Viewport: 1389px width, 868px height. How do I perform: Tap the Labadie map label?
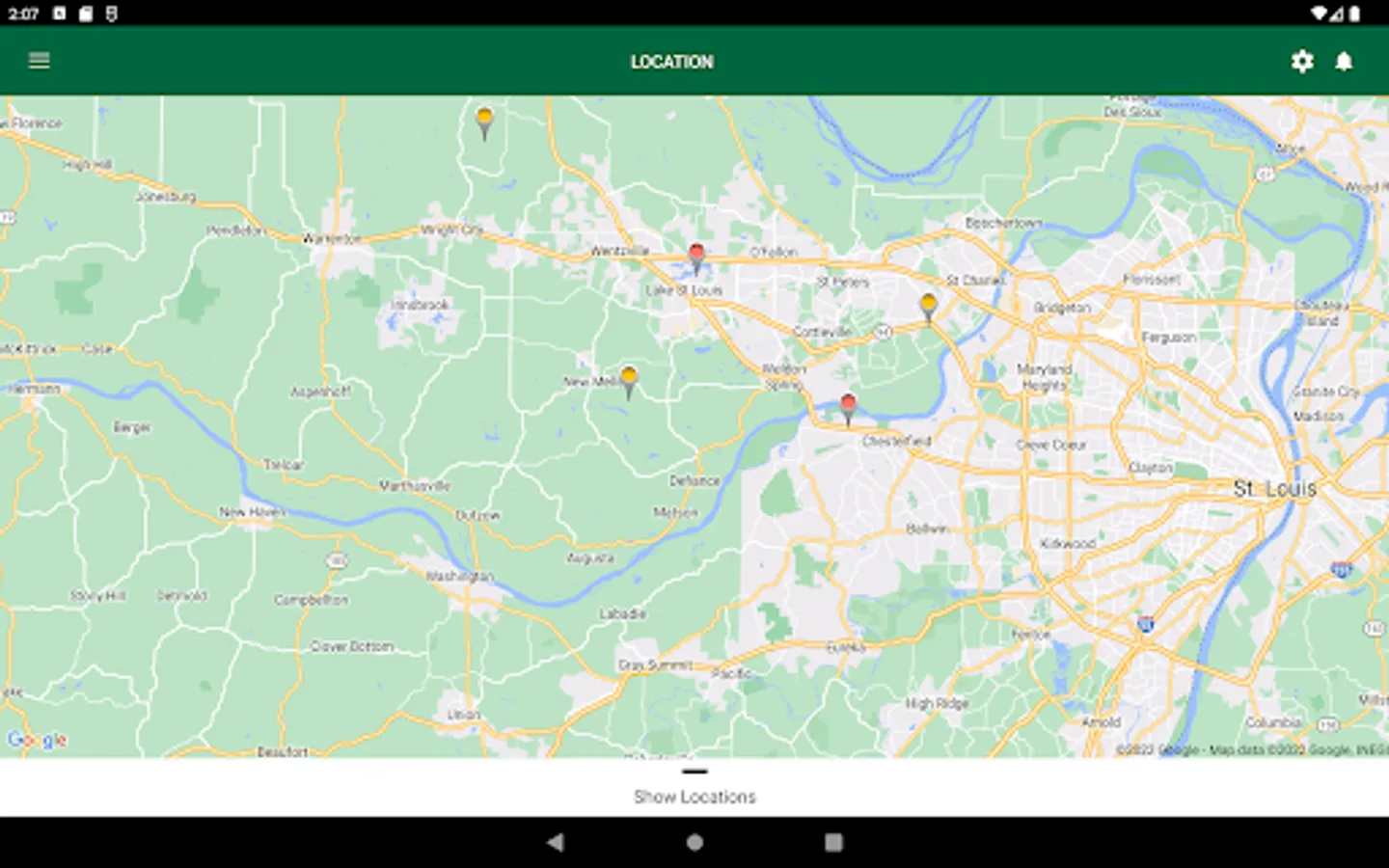[x=623, y=613]
